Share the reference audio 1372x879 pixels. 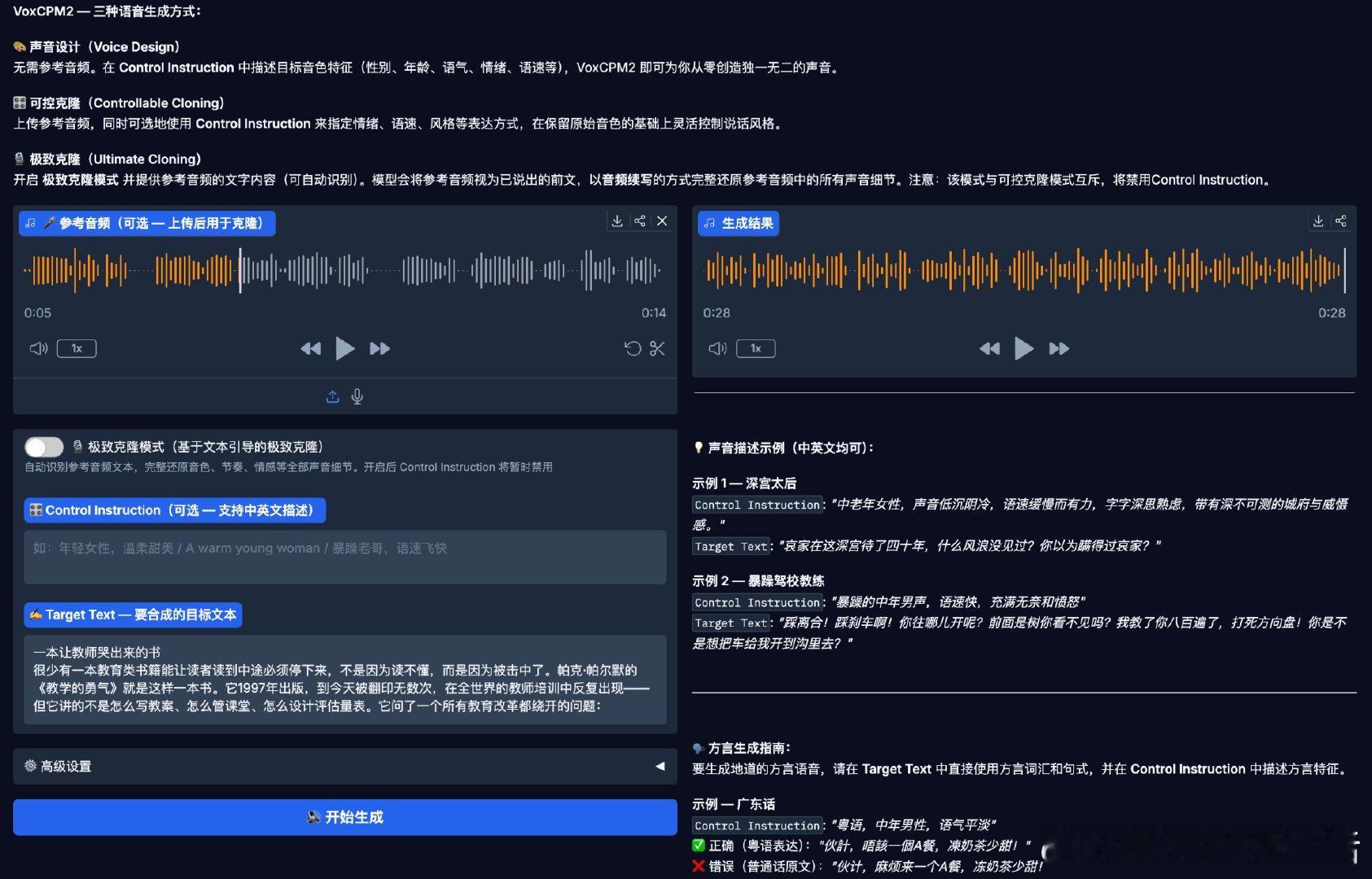click(640, 221)
